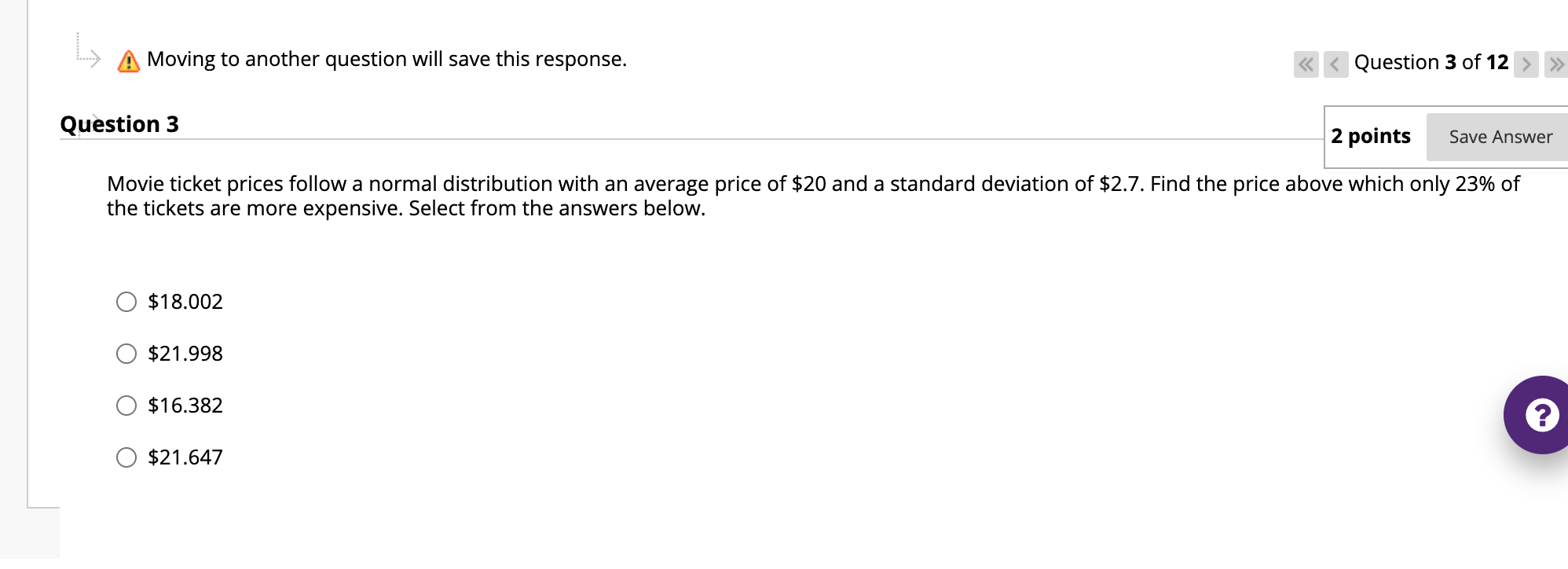1568x569 pixels.
Task: Click the dashed branch arrow icon at top left
Action: pyautogui.click(x=86, y=50)
